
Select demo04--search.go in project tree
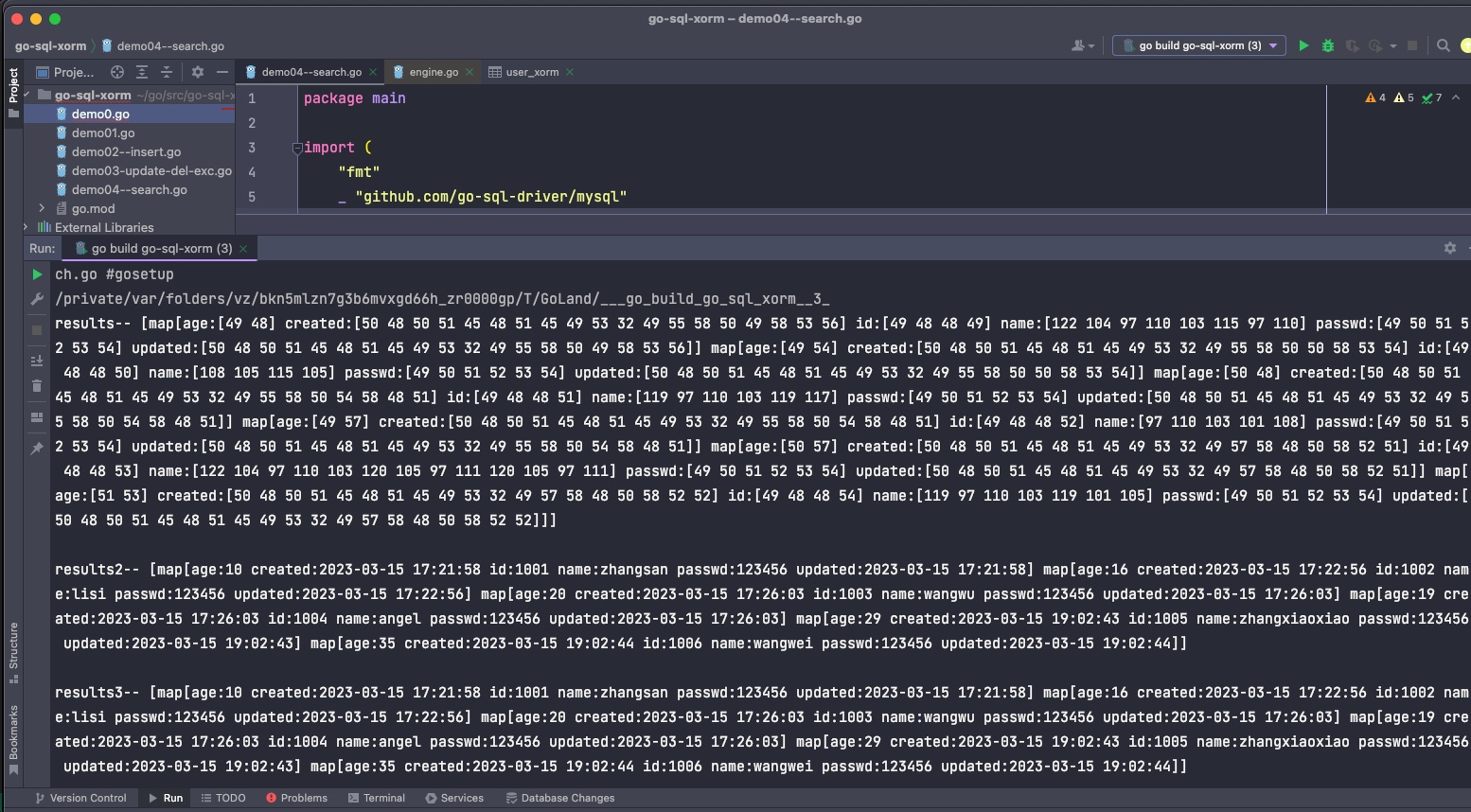click(129, 189)
